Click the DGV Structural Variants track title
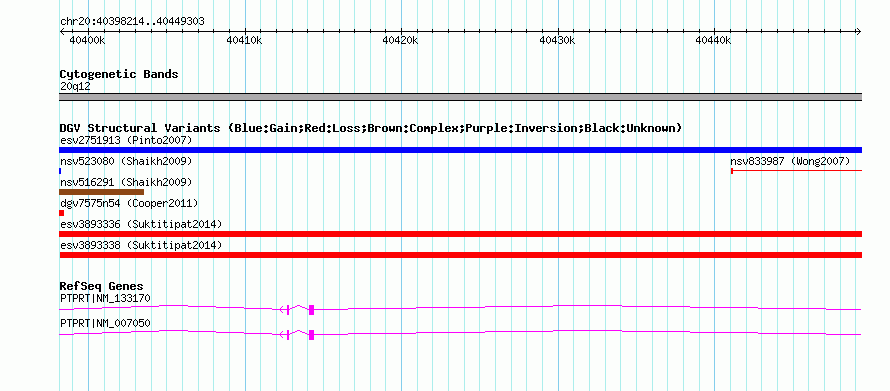Screen dimensions: 890x391 (371, 128)
